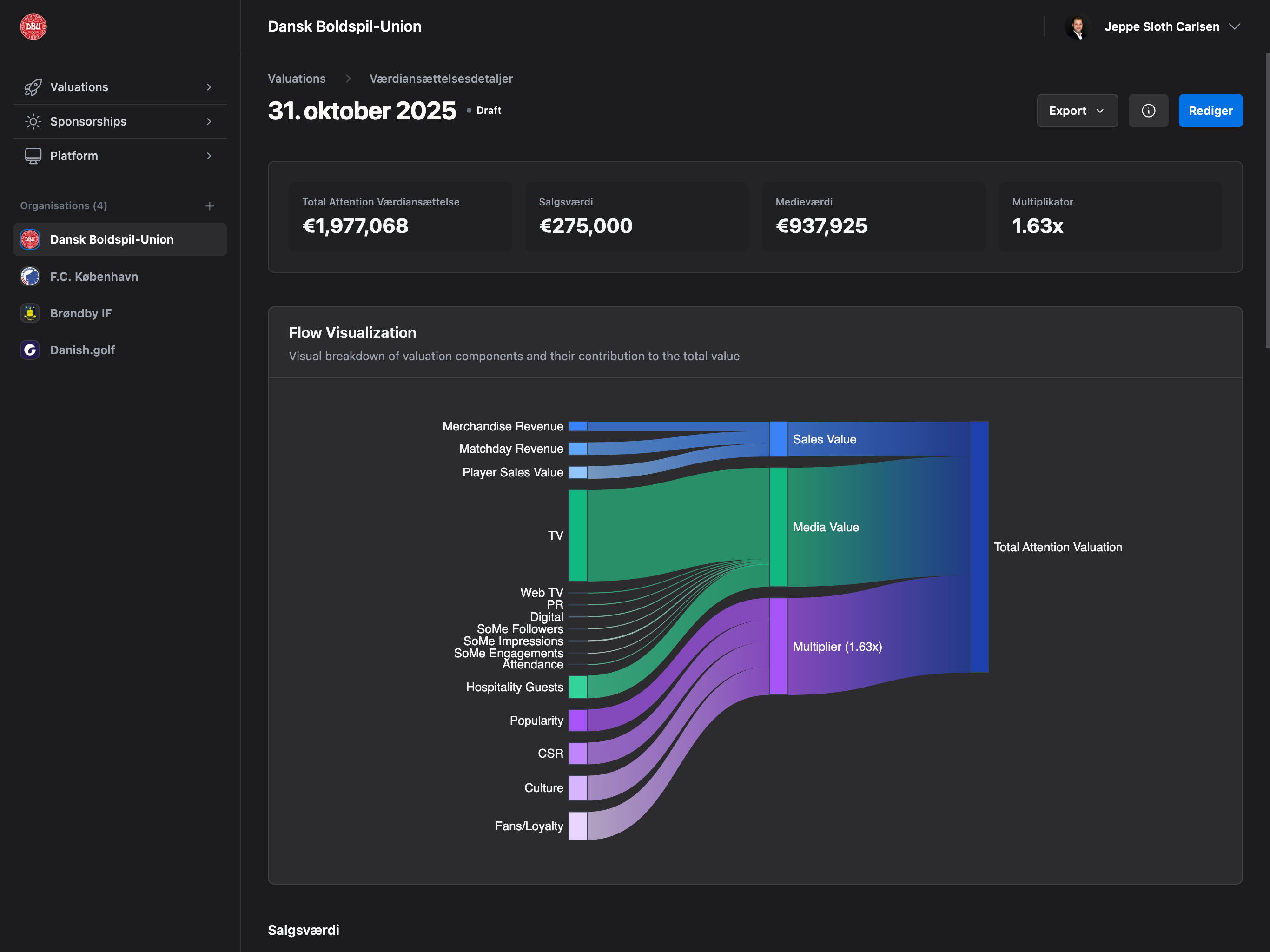Add organisation with the plus icon

pyautogui.click(x=210, y=205)
